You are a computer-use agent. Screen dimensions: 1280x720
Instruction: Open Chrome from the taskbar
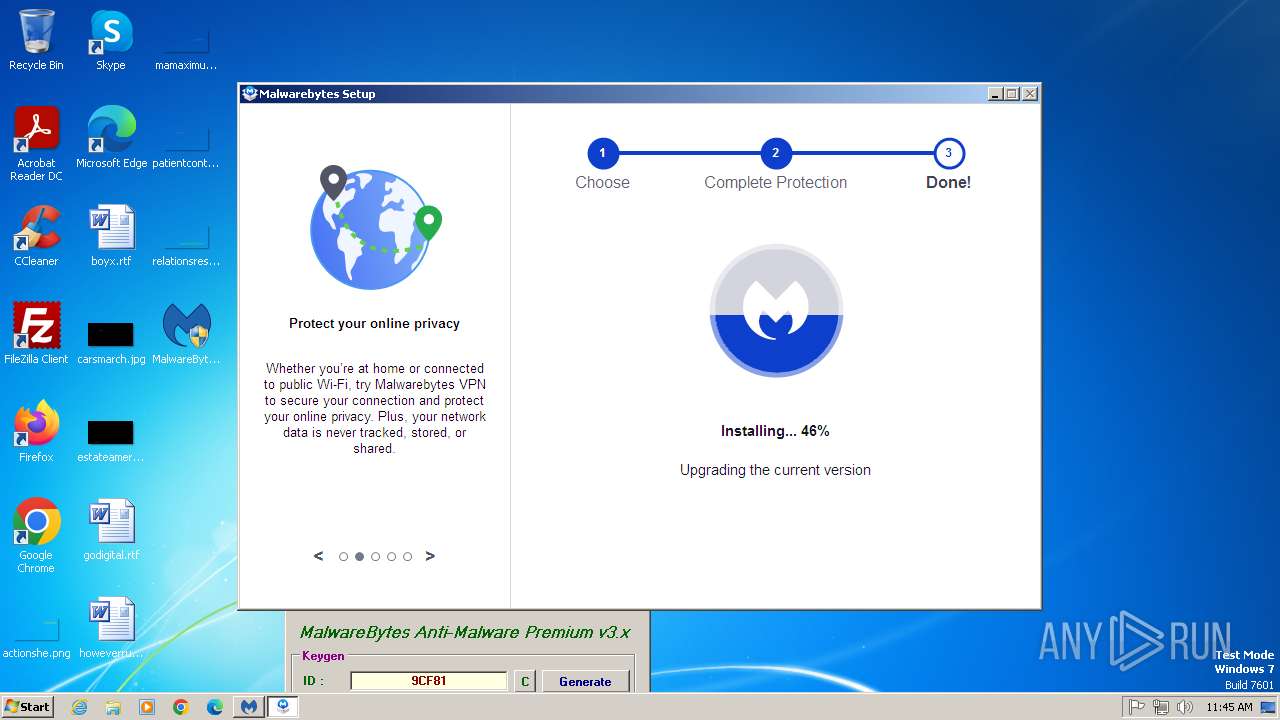pos(181,707)
